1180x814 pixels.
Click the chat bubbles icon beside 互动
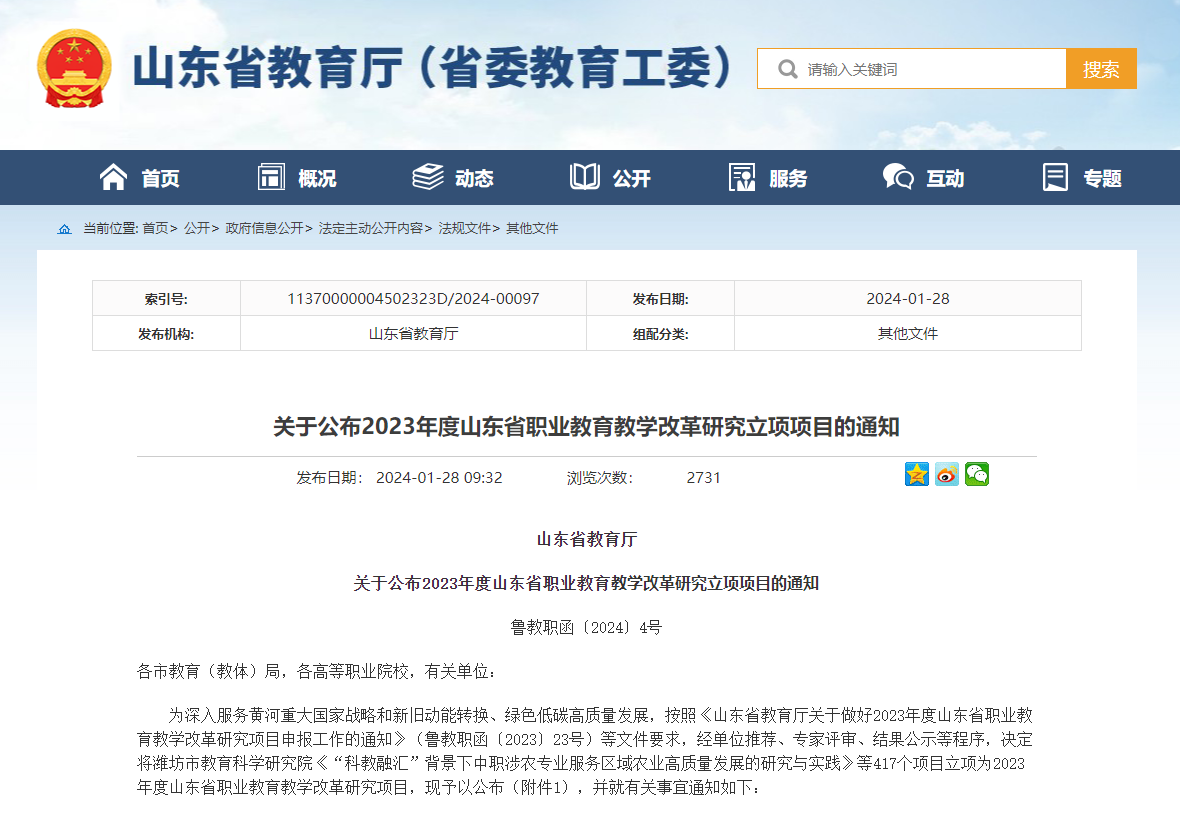click(899, 178)
